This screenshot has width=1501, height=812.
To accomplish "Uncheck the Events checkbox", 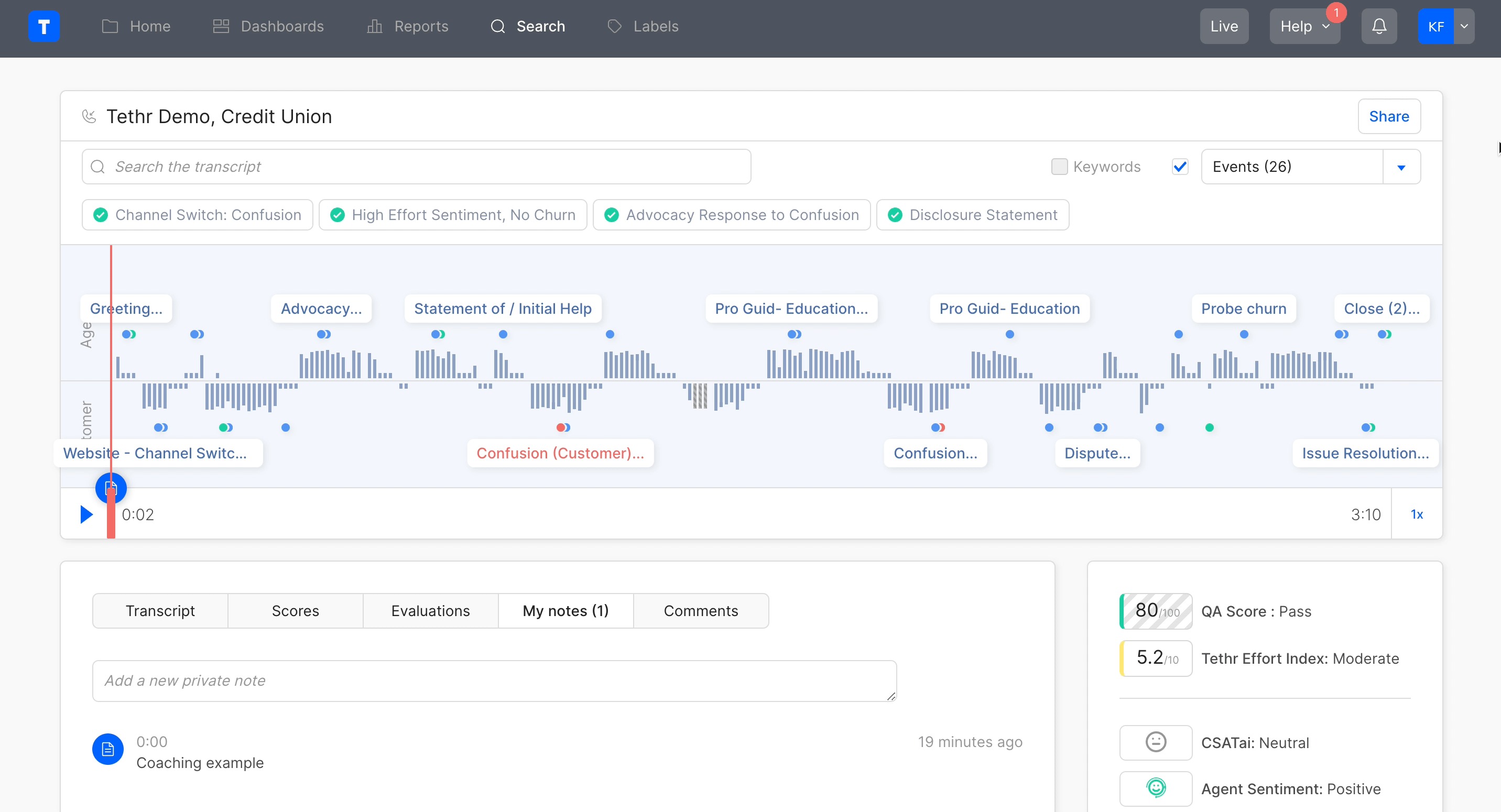I will point(1180,167).
